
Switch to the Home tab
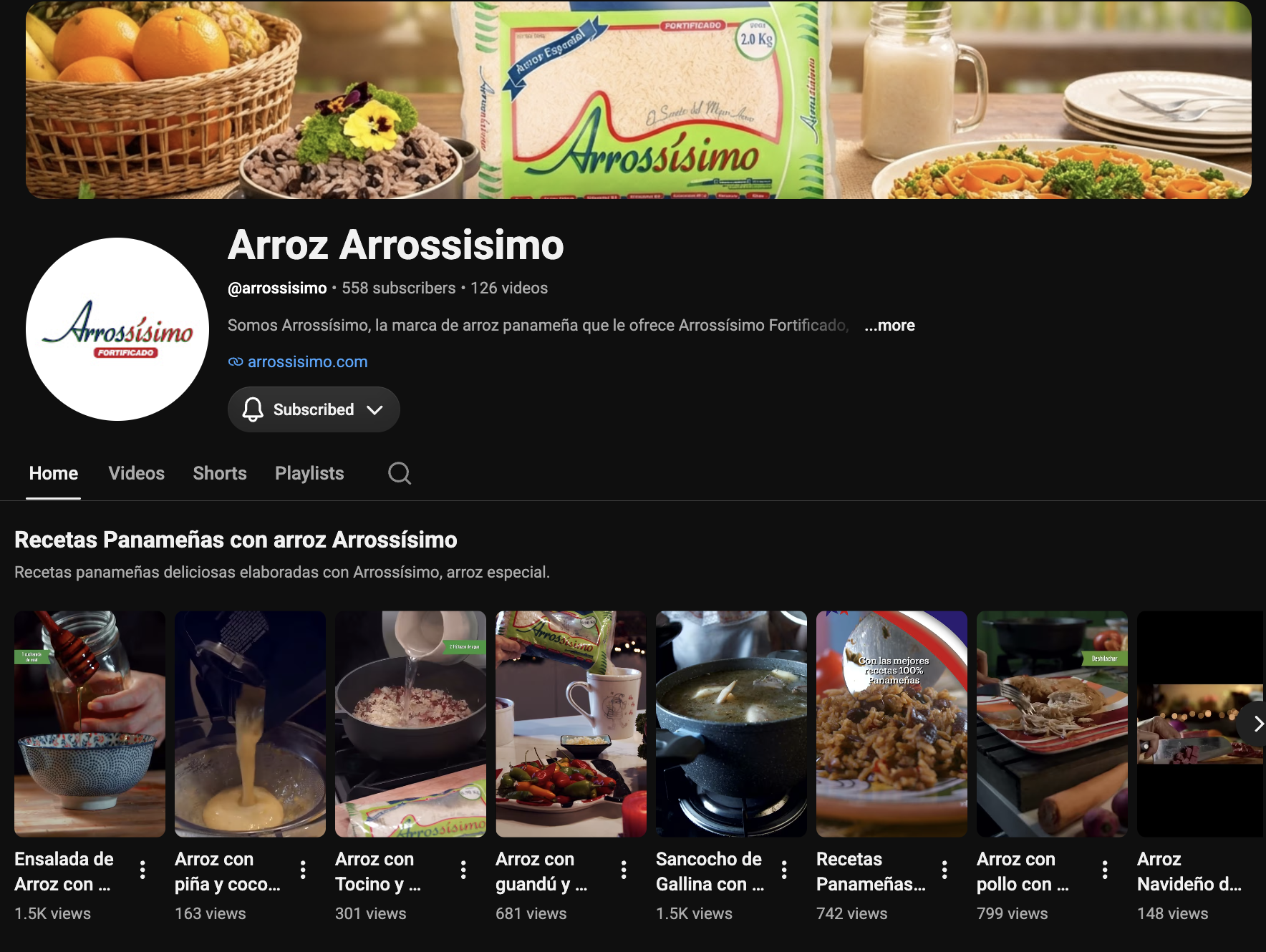point(54,473)
